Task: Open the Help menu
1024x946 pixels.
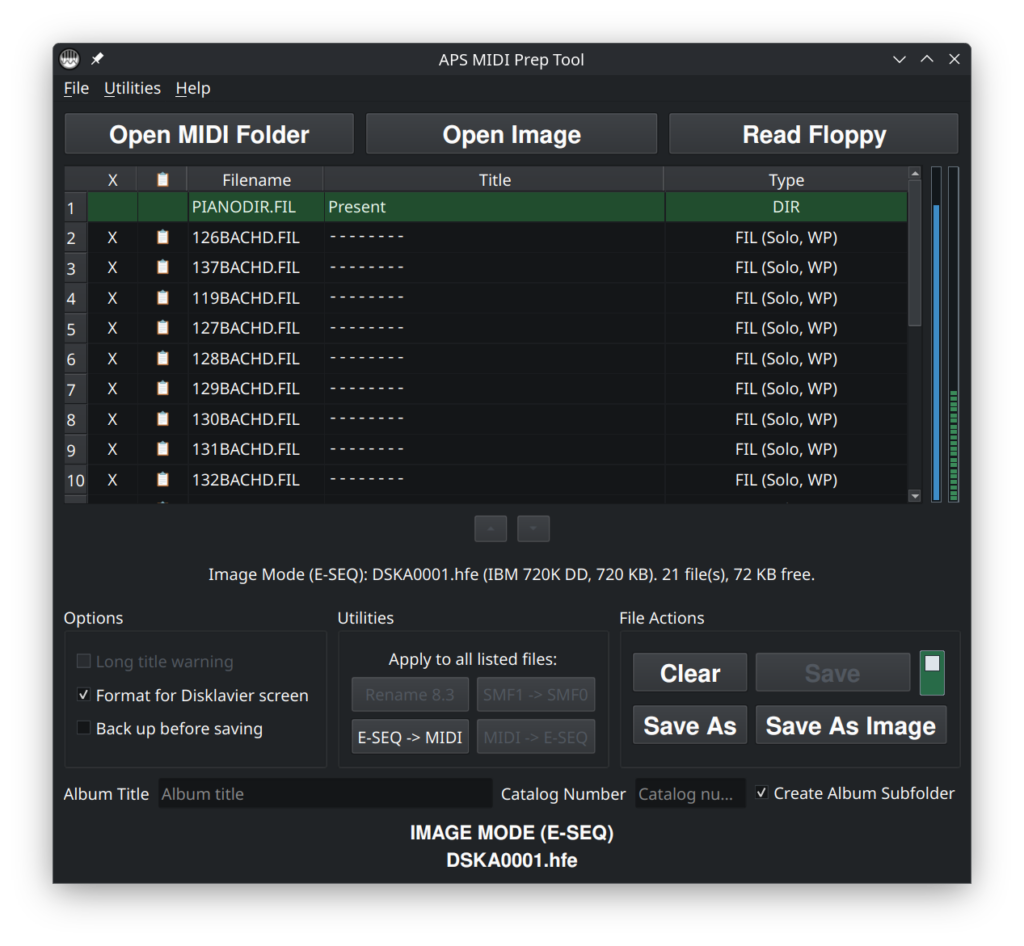Action: 193,88
